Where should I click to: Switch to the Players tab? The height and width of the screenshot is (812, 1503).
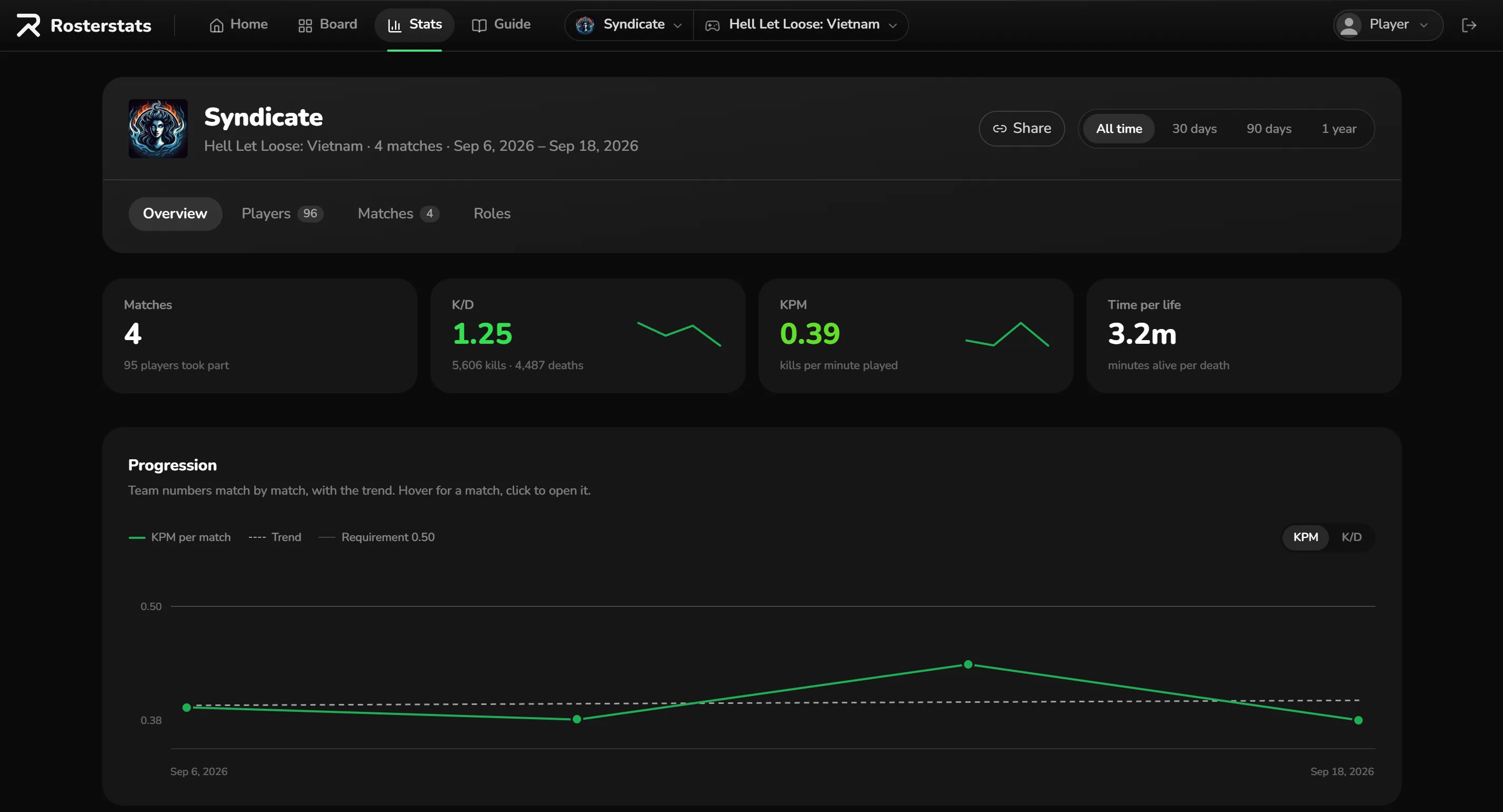click(x=282, y=214)
